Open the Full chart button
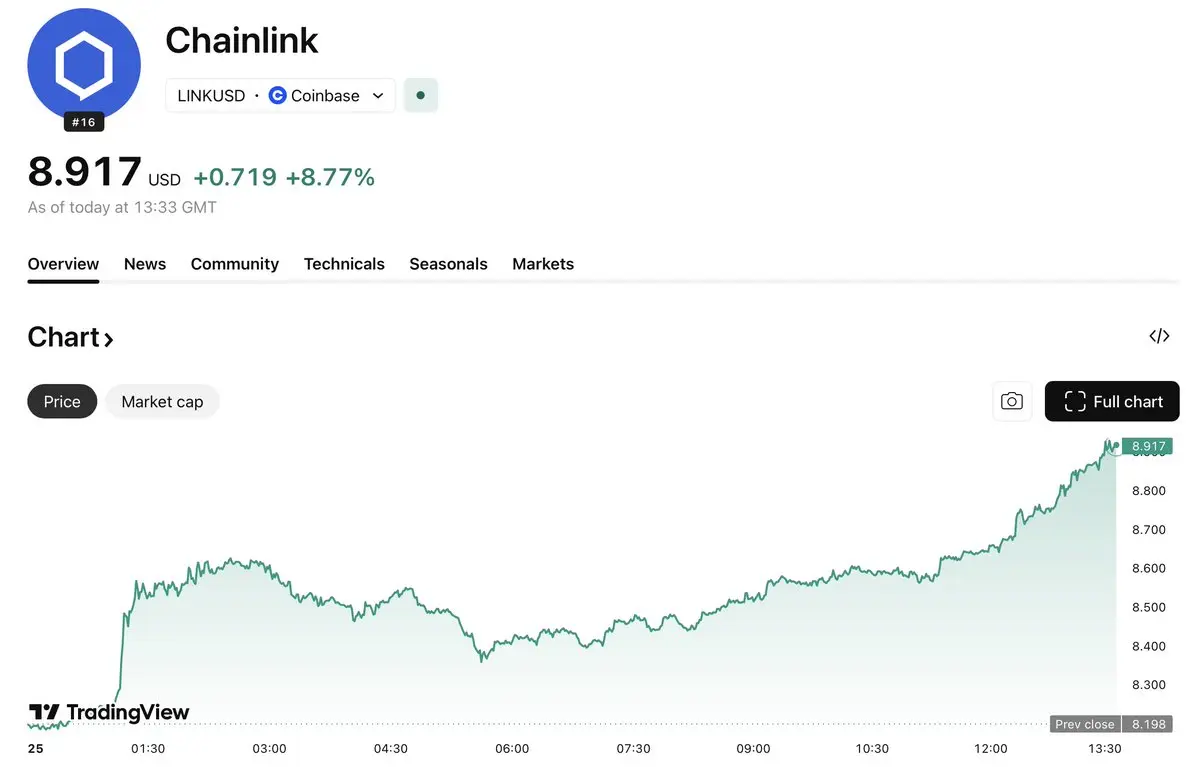This screenshot has width=1200, height=767. 1112,401
